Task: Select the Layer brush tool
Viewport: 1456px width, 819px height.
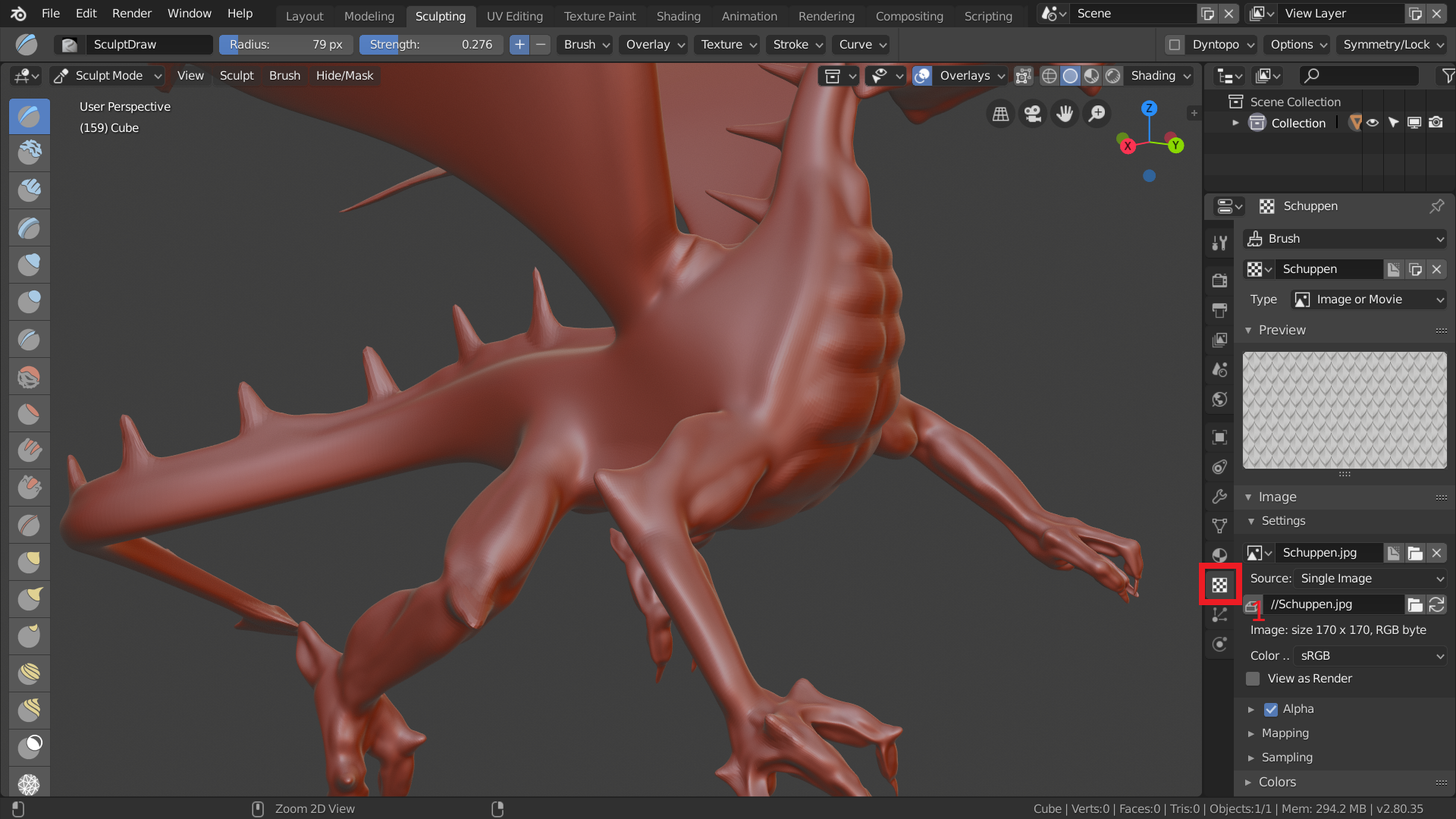Action: [x=30, y=227]
